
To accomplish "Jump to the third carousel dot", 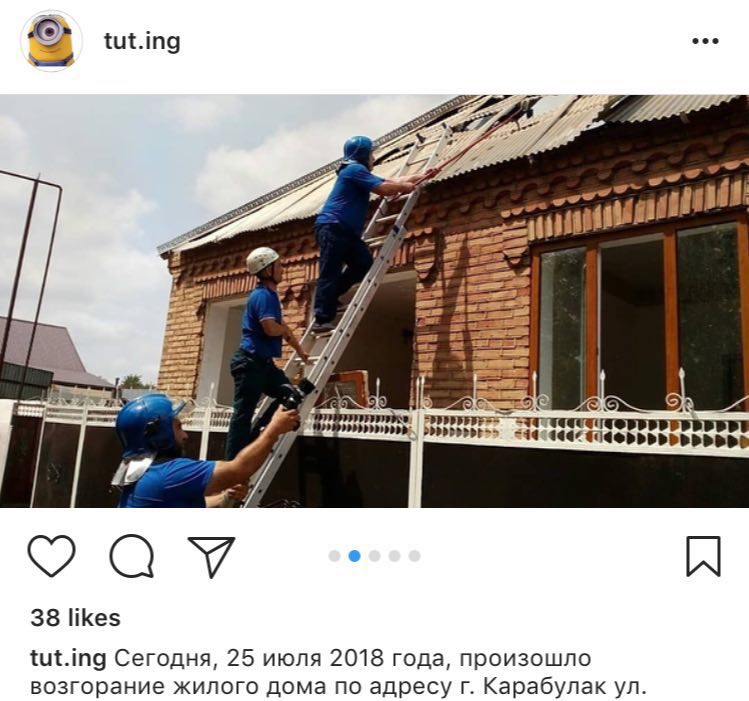I will [374, 556].
